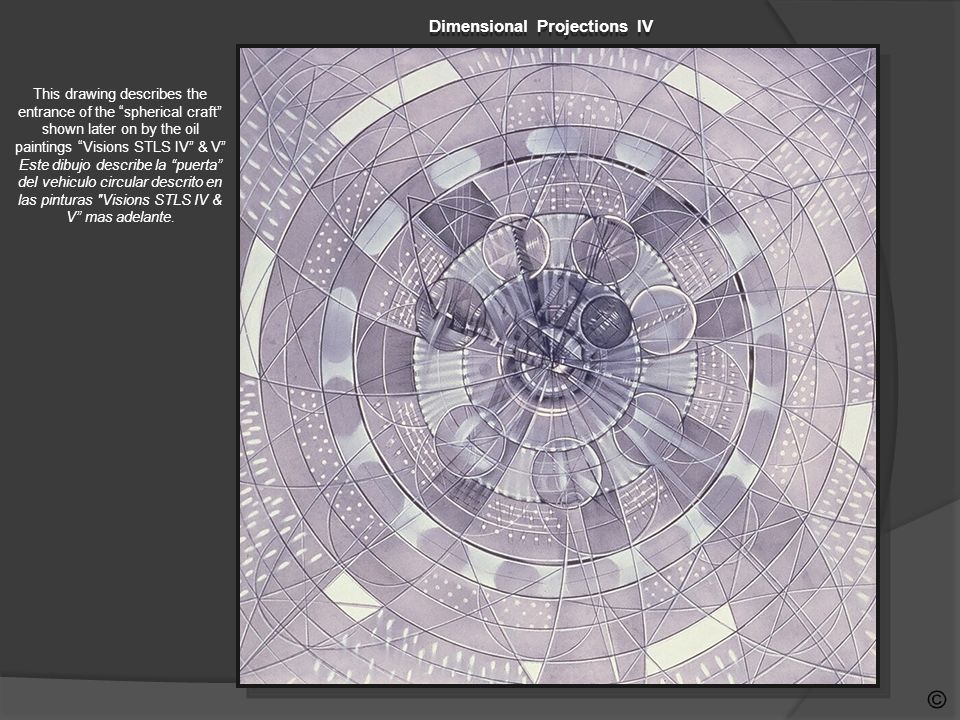Click the copyright symbol on the slide
This screenshot has width=960, height=720.
point(937,699)
